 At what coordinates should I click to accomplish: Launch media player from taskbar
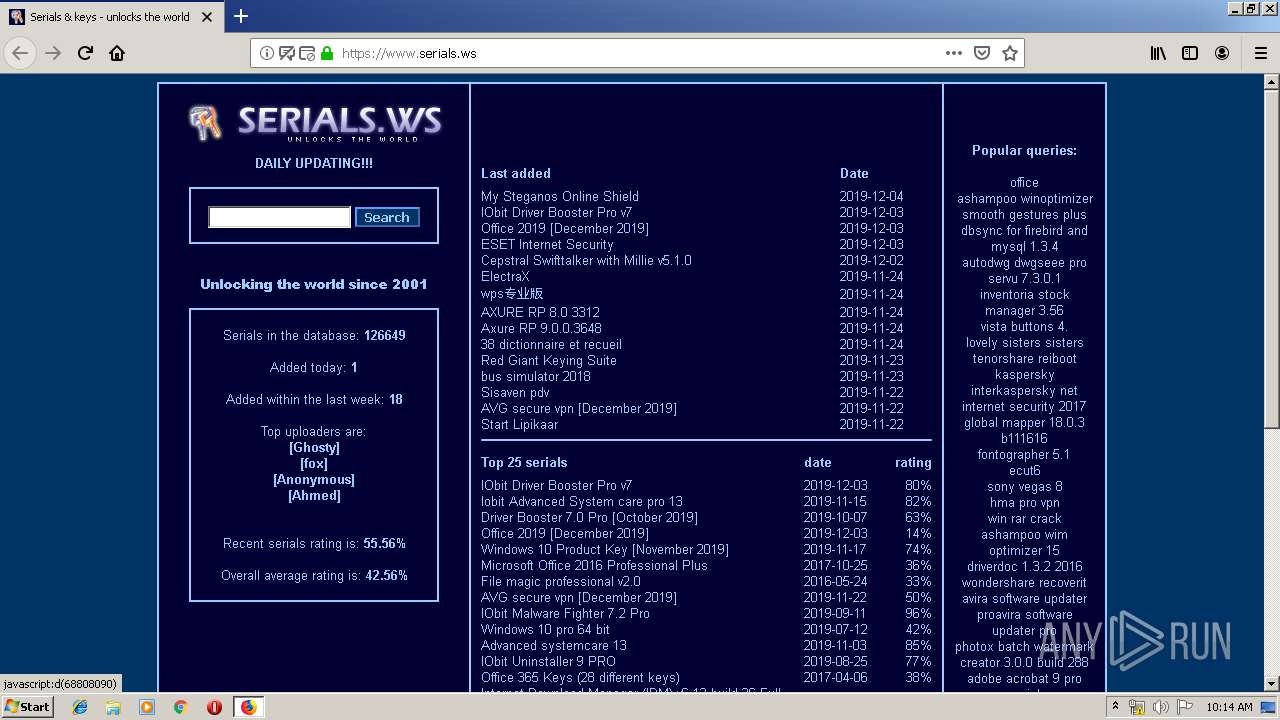coord(147,707)
